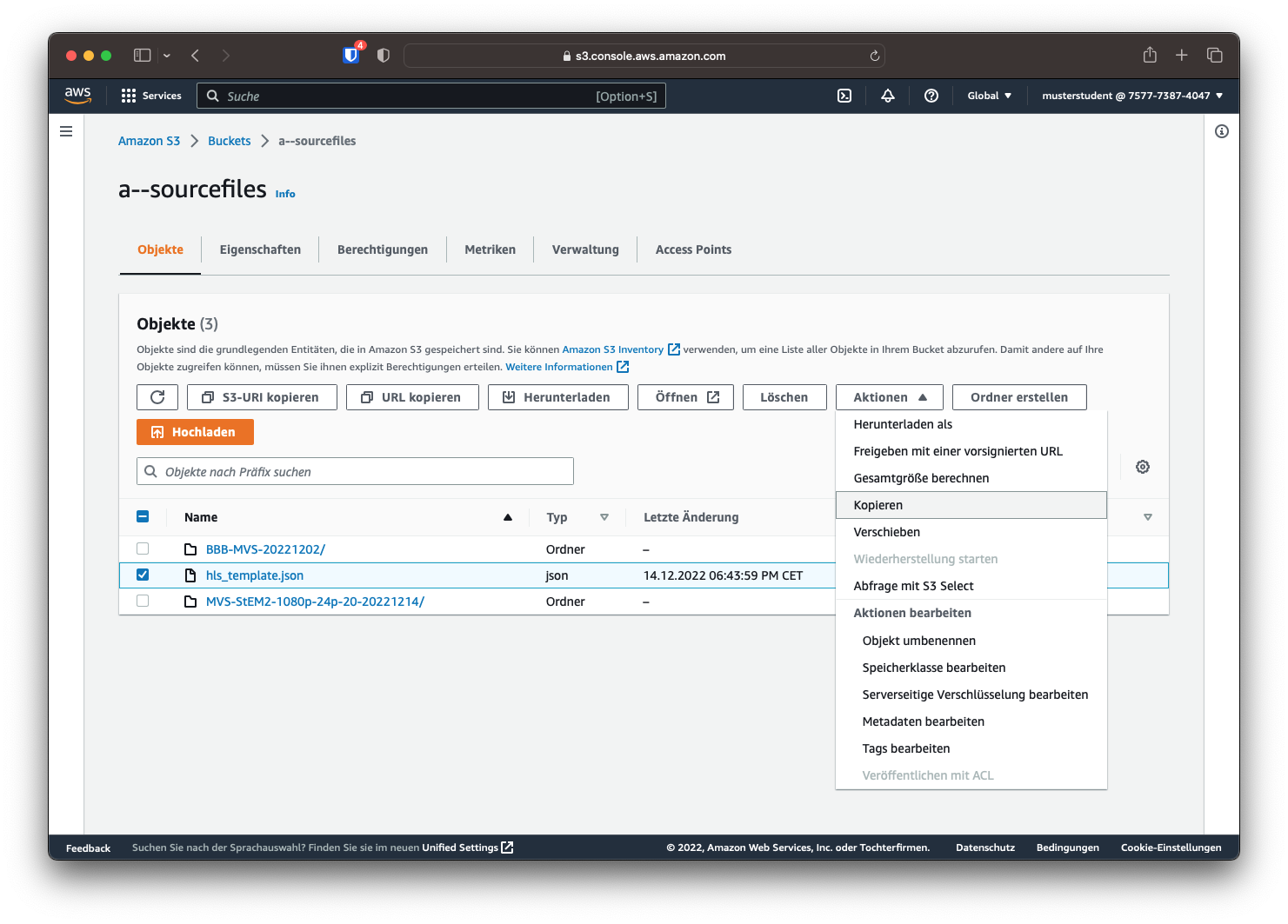Click the URL kopieren button
Screen dimensions: 1288x924
coord(412,397)
